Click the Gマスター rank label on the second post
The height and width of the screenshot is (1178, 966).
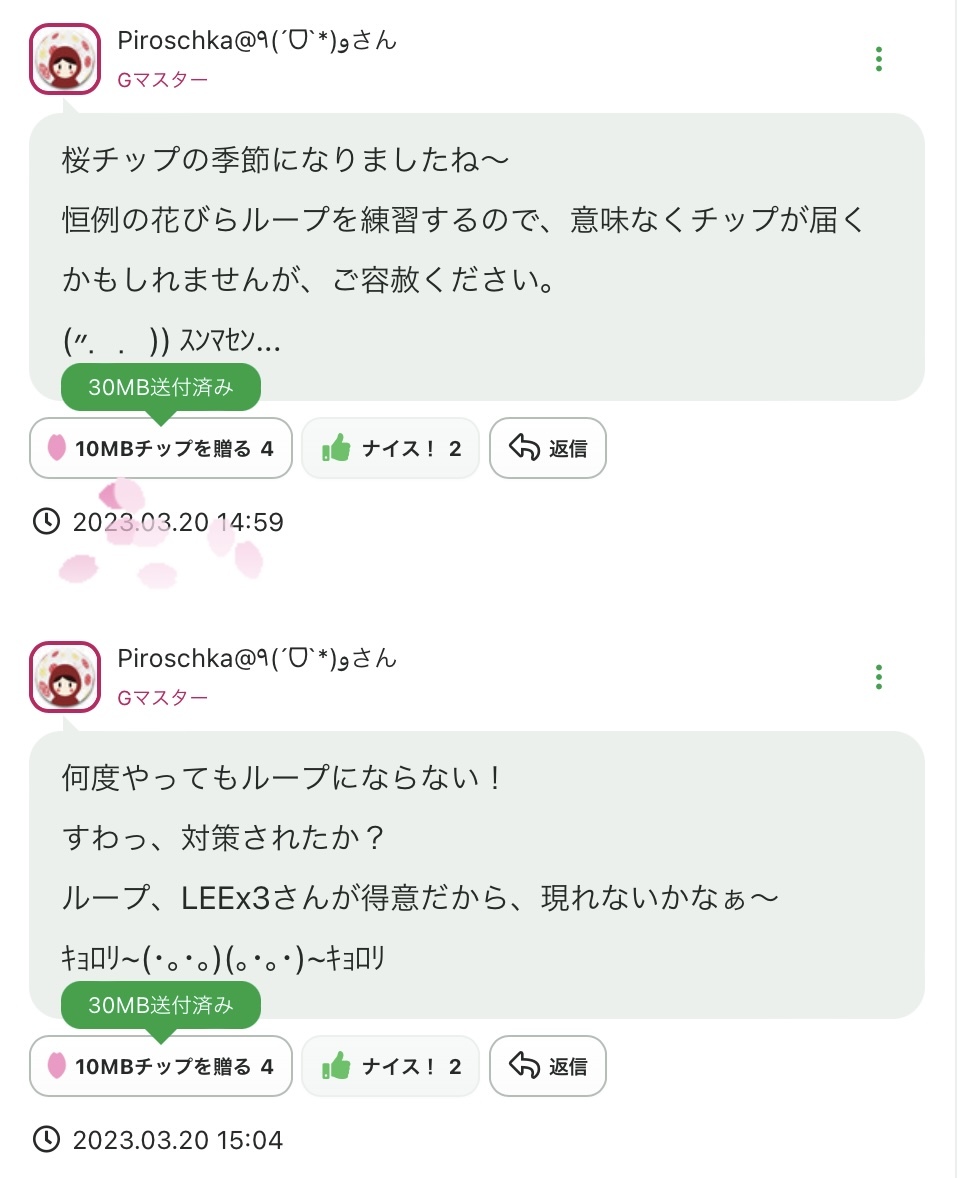pyautogui.click(x=163, y=699)
